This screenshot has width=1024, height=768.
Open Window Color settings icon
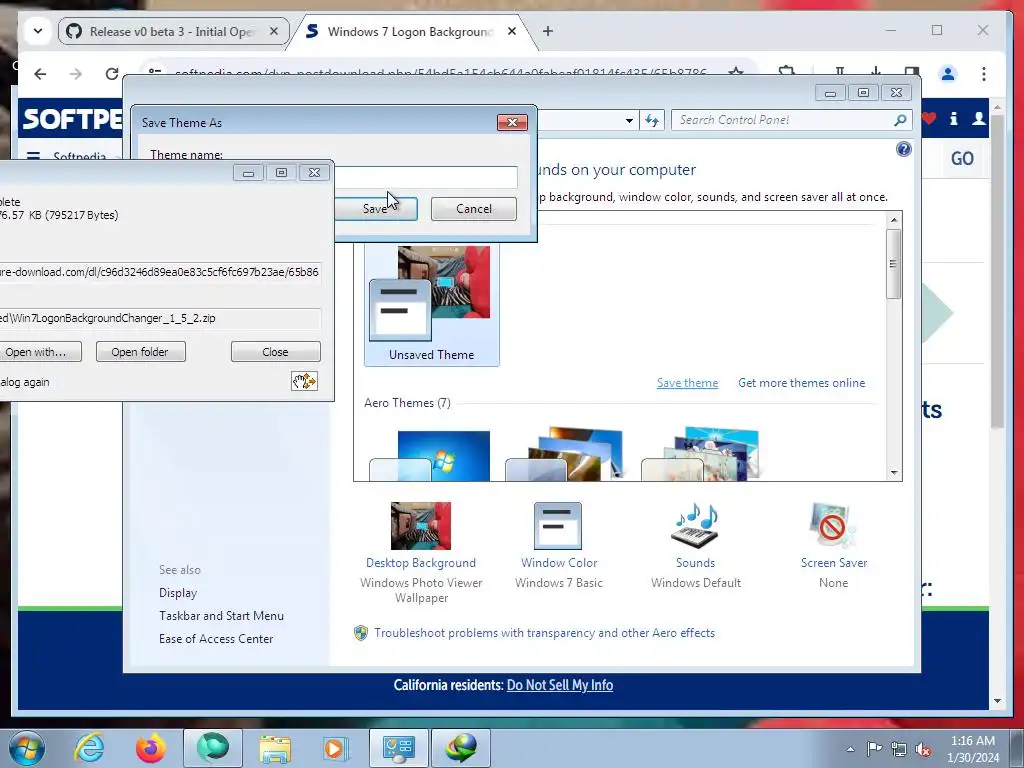(x=558, y=526)
